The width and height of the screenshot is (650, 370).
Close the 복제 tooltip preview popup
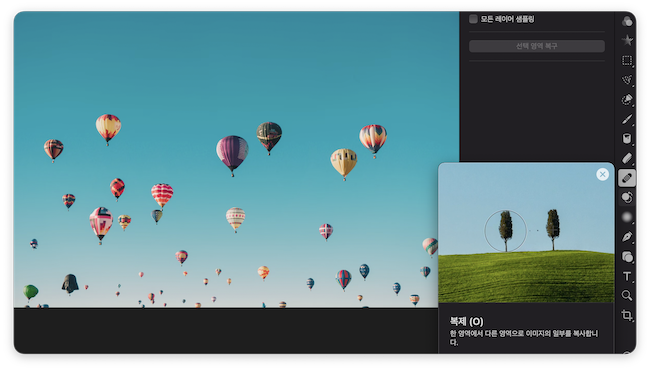point(602,174)
